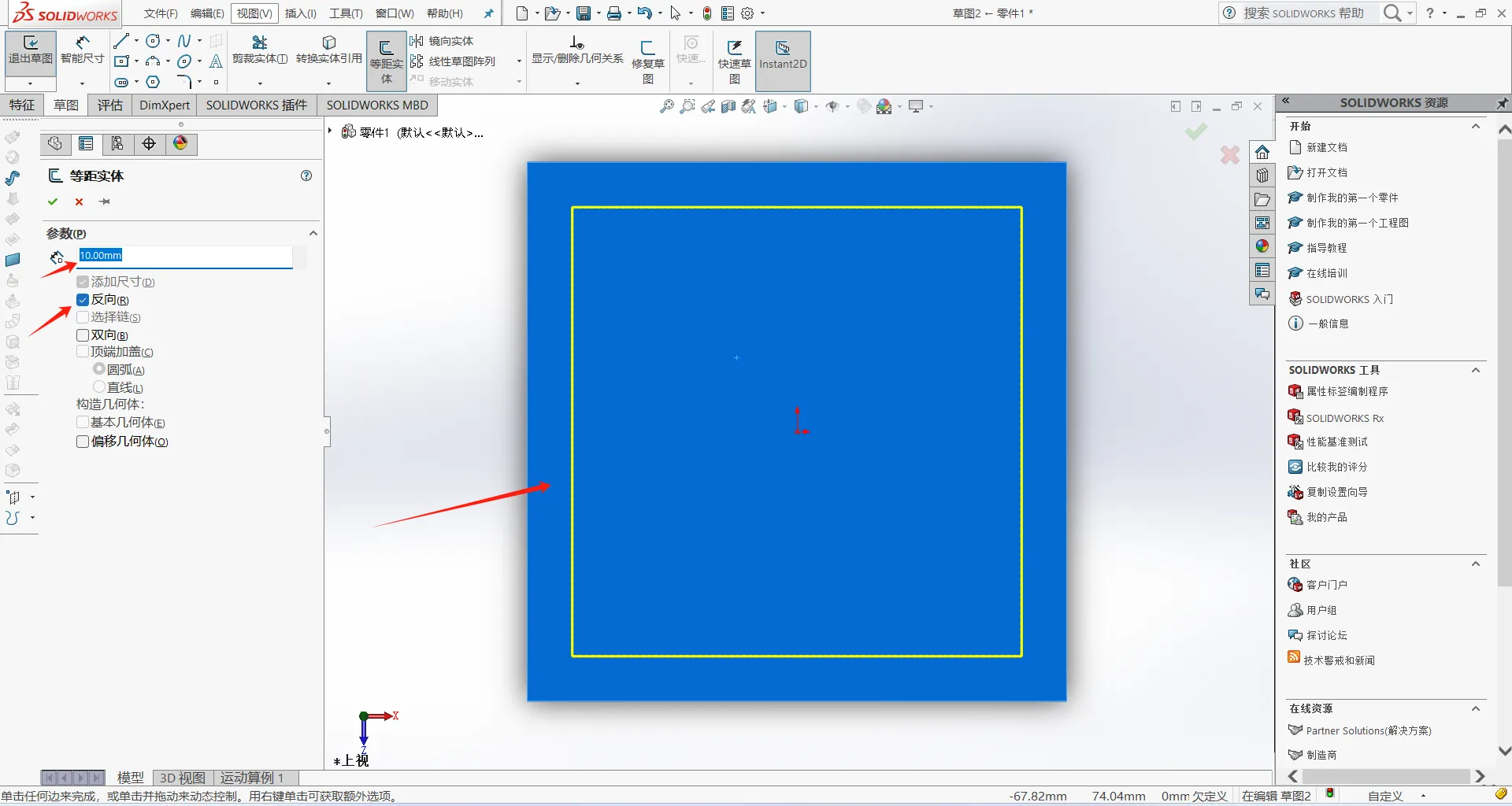Collapse the Parameters (参数) section
The width and height of the screenshot is (1512, 806).
[x=313, y=234]
